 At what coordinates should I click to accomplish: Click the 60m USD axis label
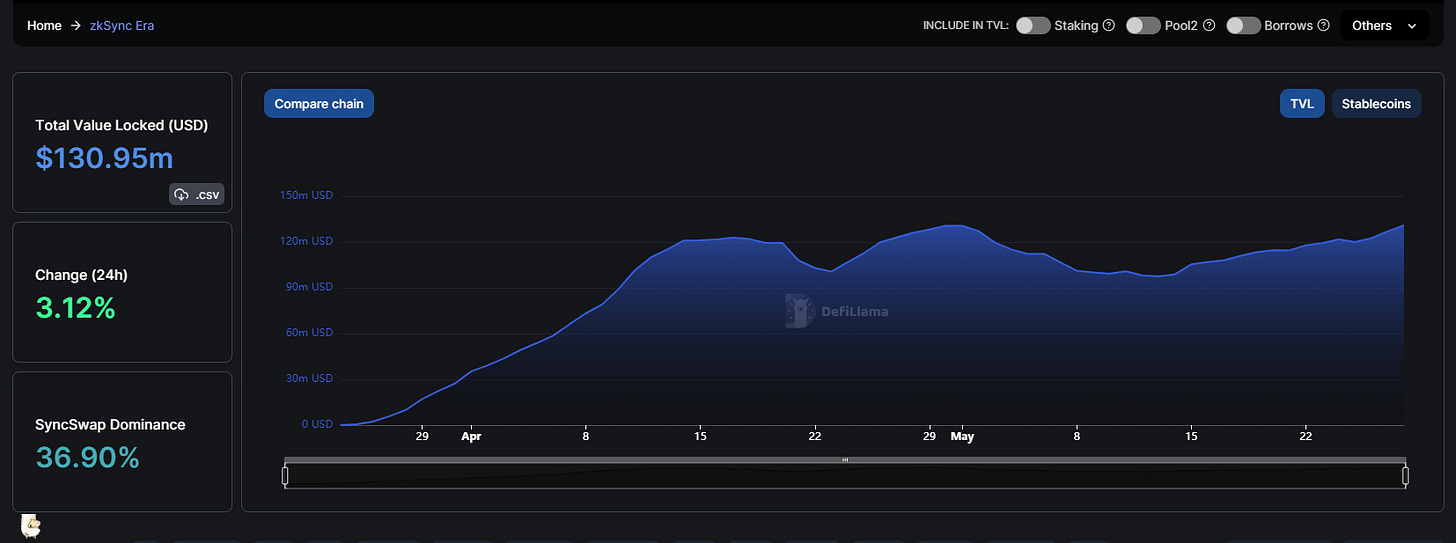pos(309,333)
